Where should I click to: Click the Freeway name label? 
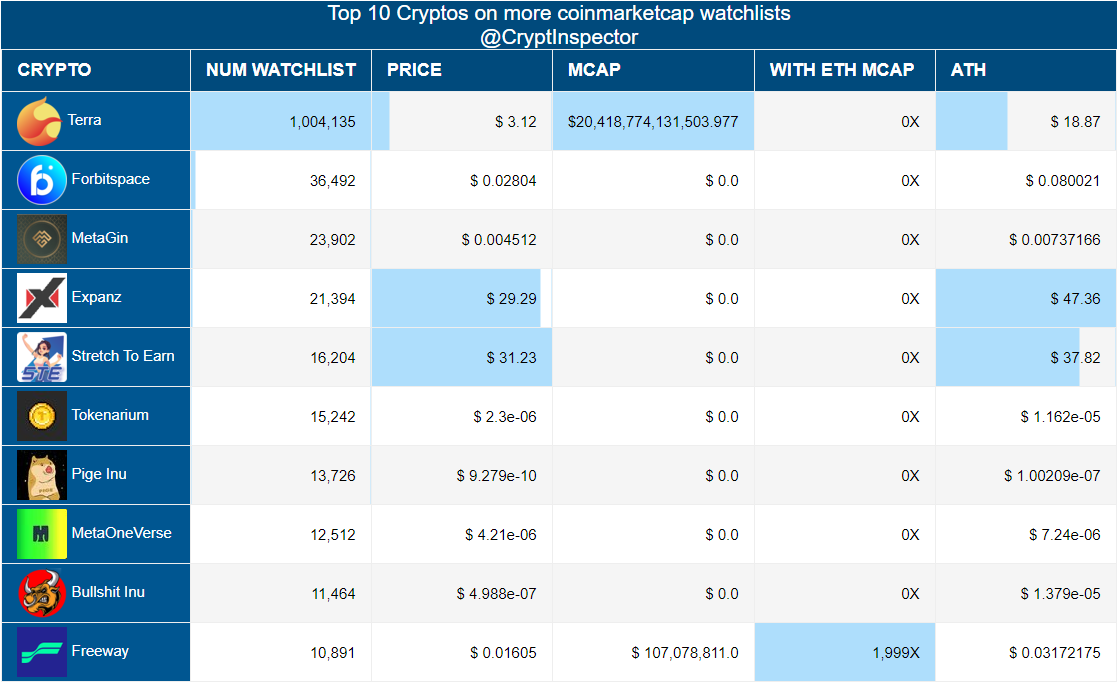100,651
